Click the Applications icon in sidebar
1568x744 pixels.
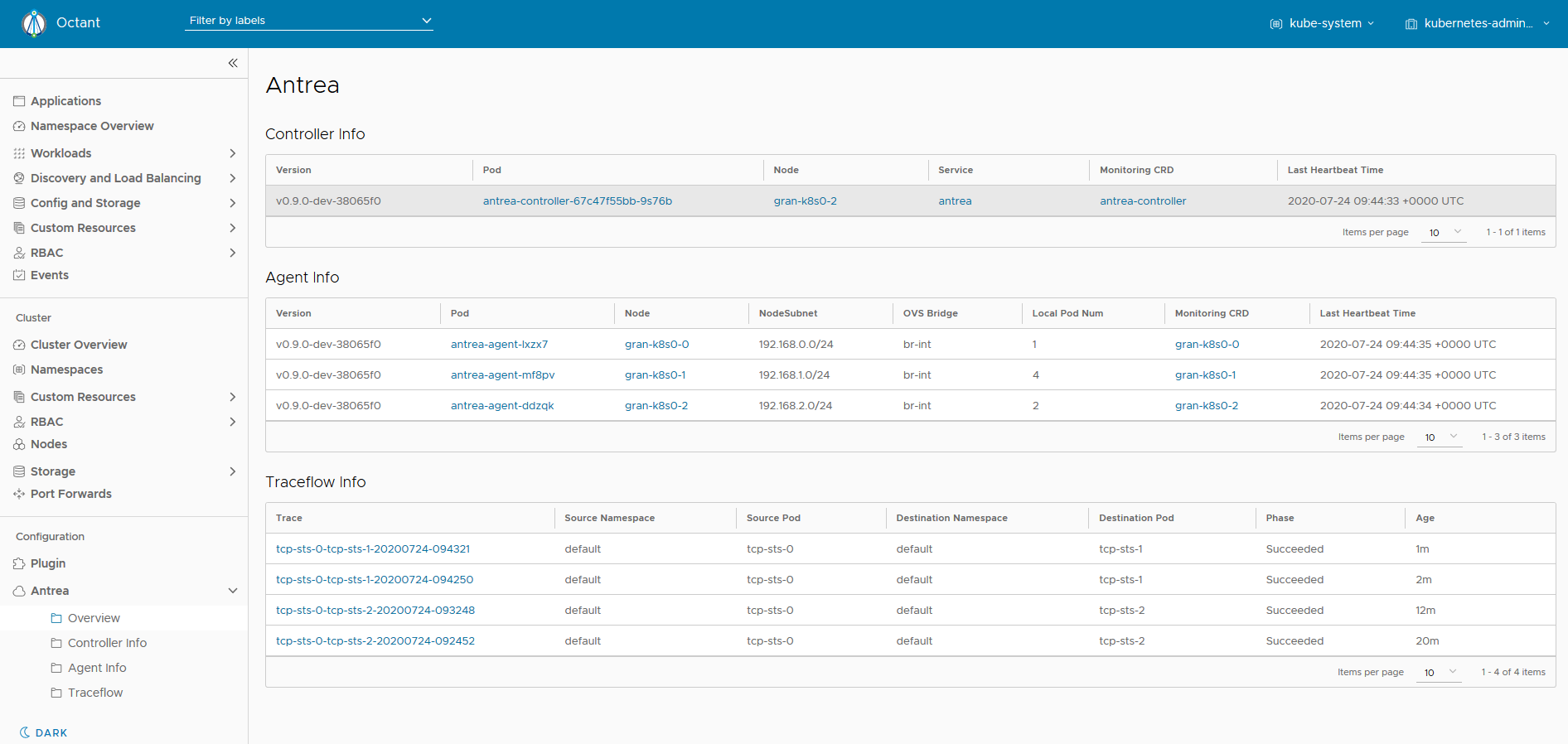click(x=19, y=101)
